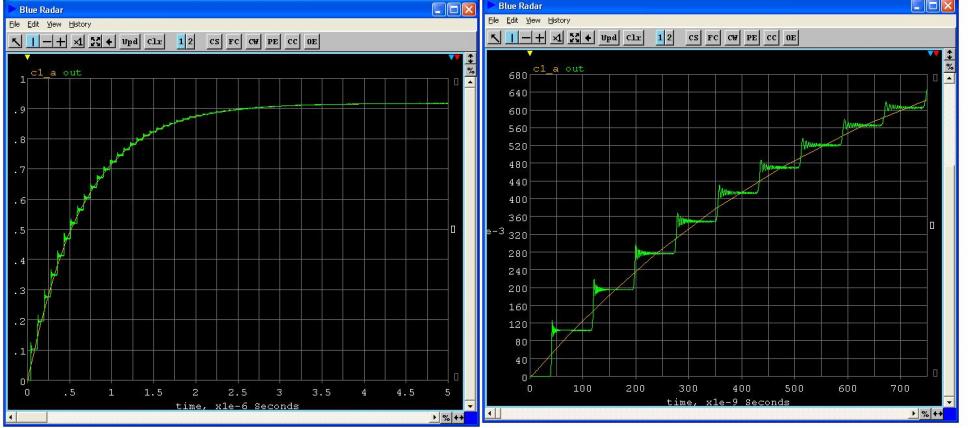Click the Upd button in left window
975x428 pixels.
130,41
